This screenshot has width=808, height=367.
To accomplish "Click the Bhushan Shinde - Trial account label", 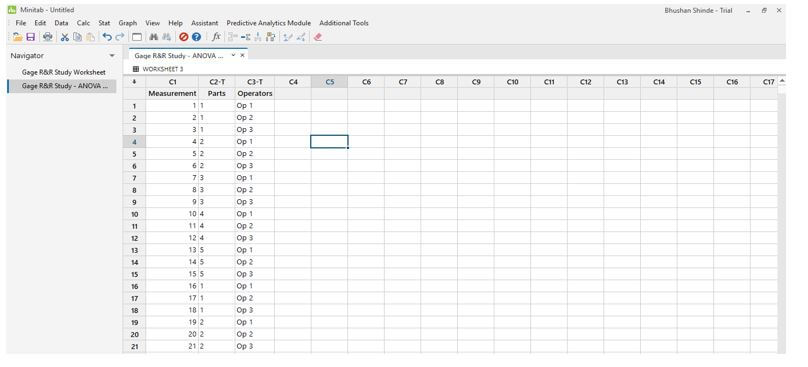I will [698, 10].
